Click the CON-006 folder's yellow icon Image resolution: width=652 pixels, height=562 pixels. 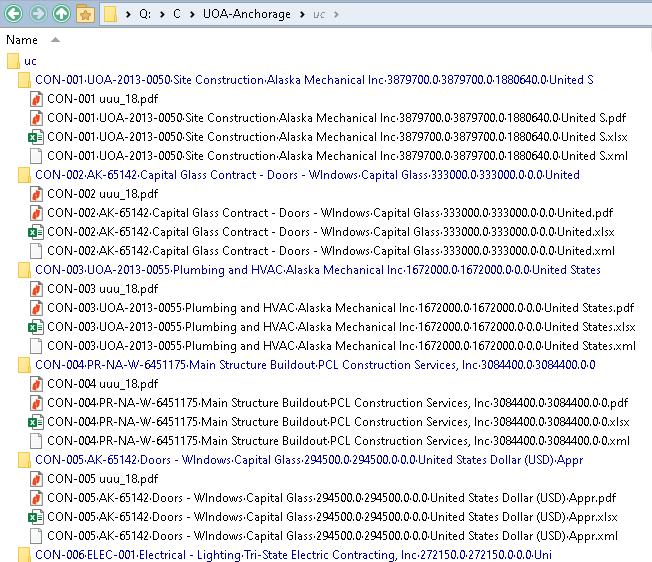[24, 555]
